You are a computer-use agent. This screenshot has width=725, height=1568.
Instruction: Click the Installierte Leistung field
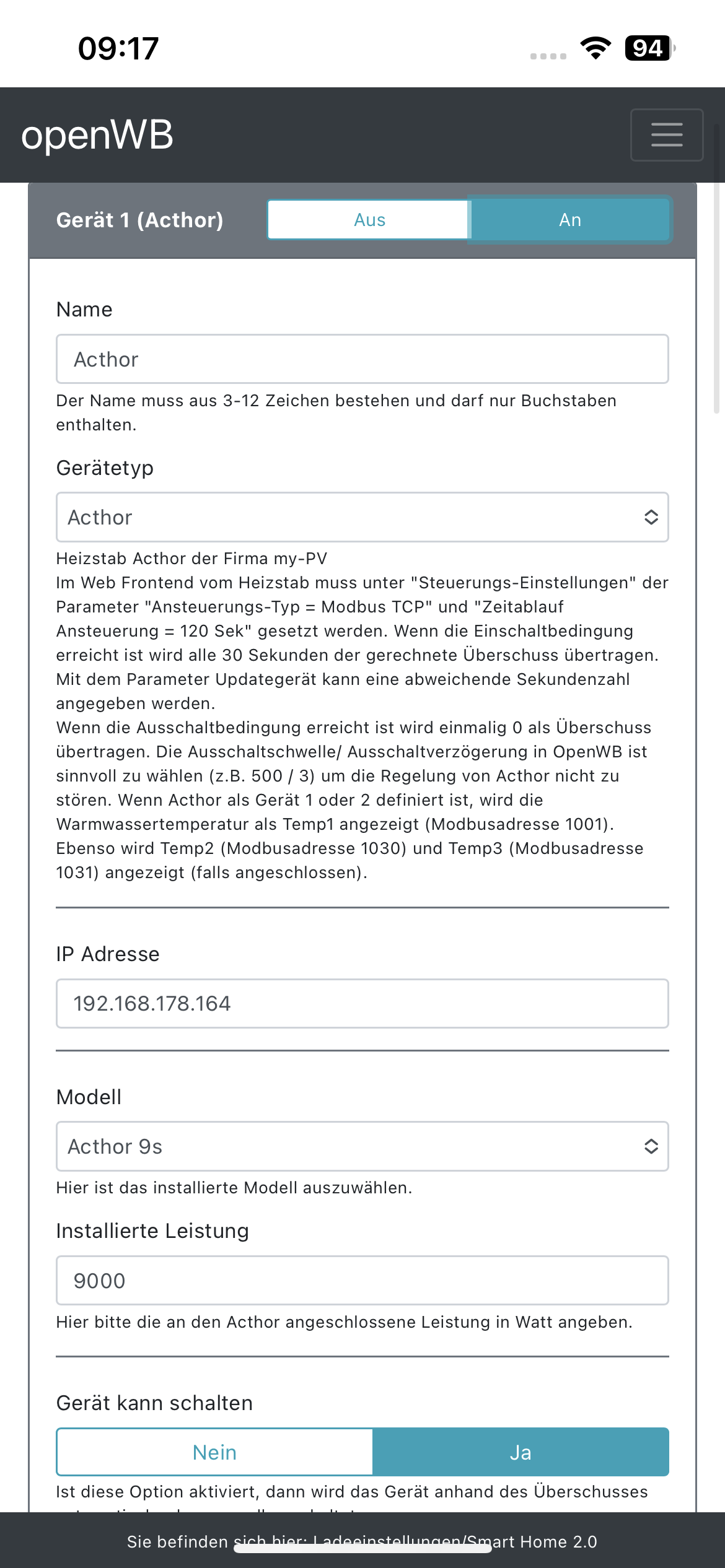(x=362, y=1281)
